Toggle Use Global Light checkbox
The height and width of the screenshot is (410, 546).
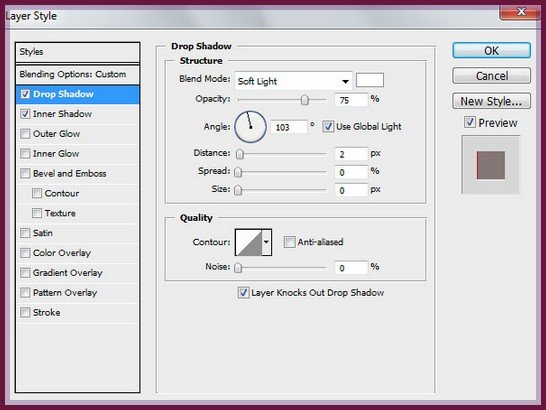point(328,126)
